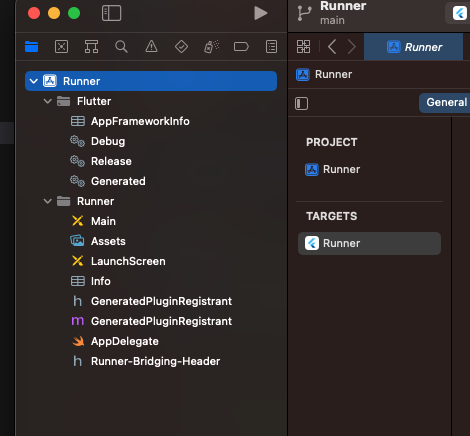
Task: Collapse the Flutter folder
Action: click(48, 101)
